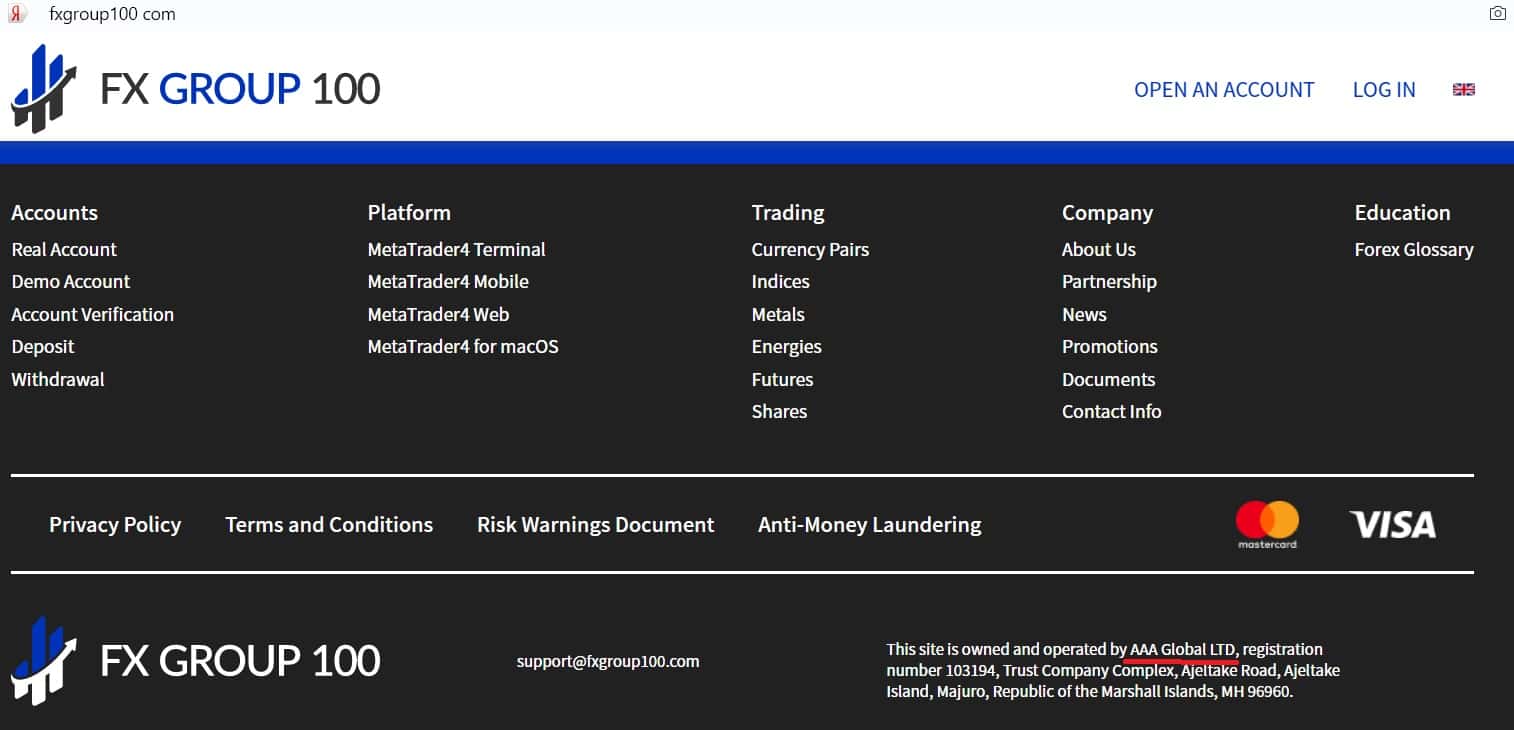This screenshot has height=730, width=1514.
Task: Click the UK flag language icon
Action: [1464, 90]
